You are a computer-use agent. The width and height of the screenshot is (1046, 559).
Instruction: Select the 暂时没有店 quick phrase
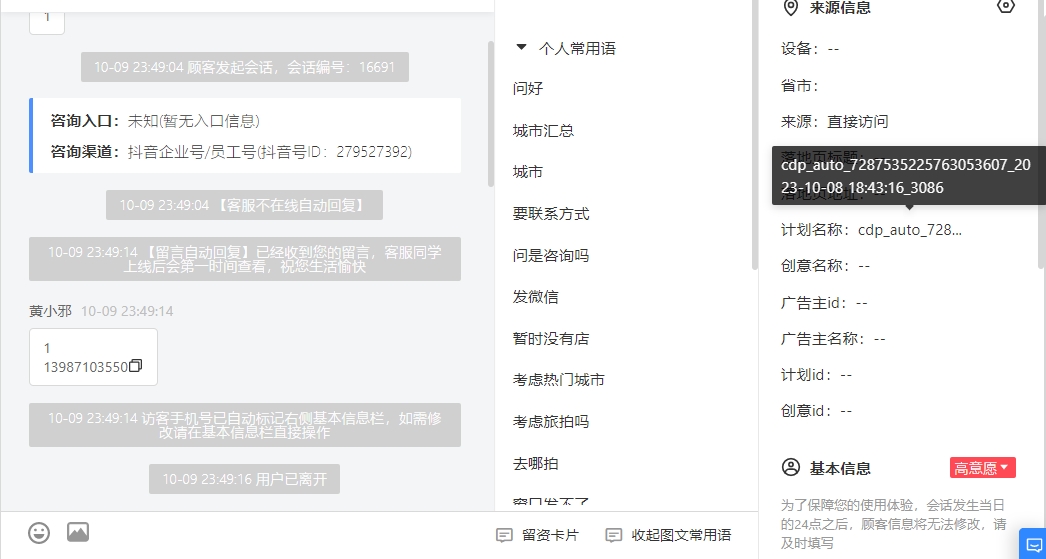tap(551, 339)
